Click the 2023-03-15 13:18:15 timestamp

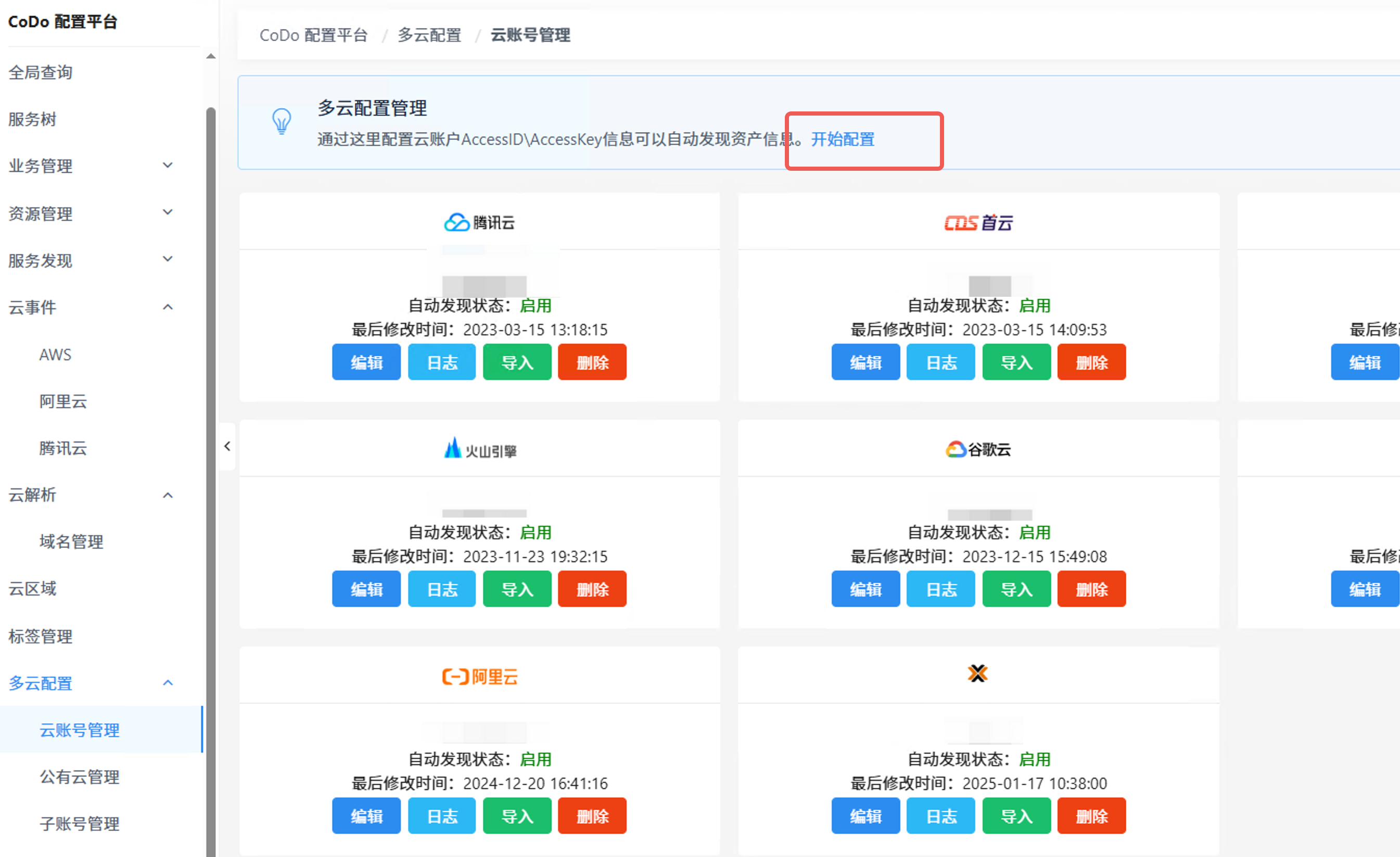(535, 330)
